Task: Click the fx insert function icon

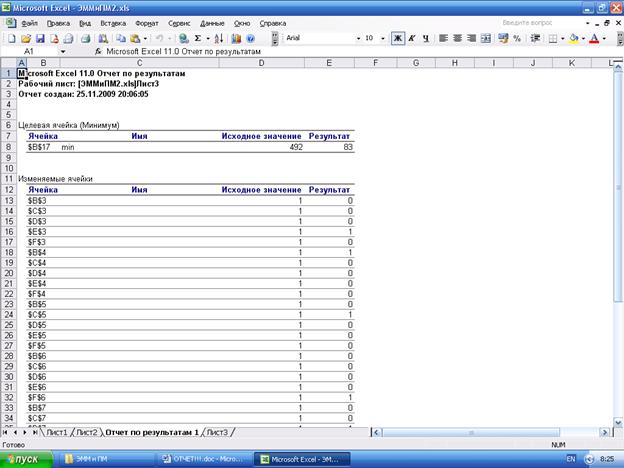Action: 98,51
